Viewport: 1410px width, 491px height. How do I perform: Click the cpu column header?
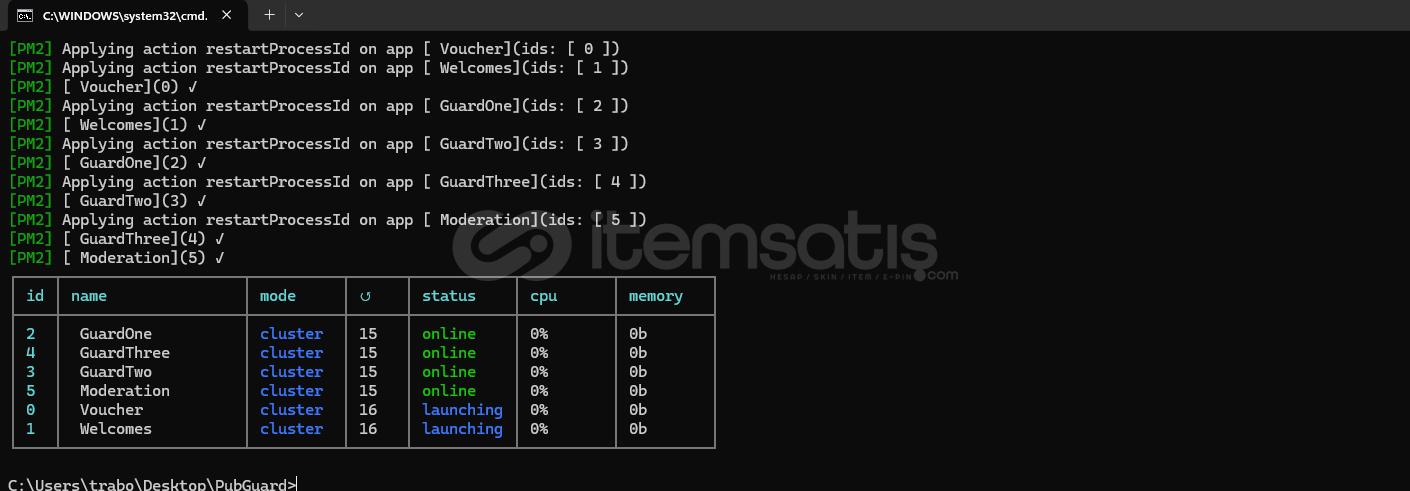coord(544,296)
